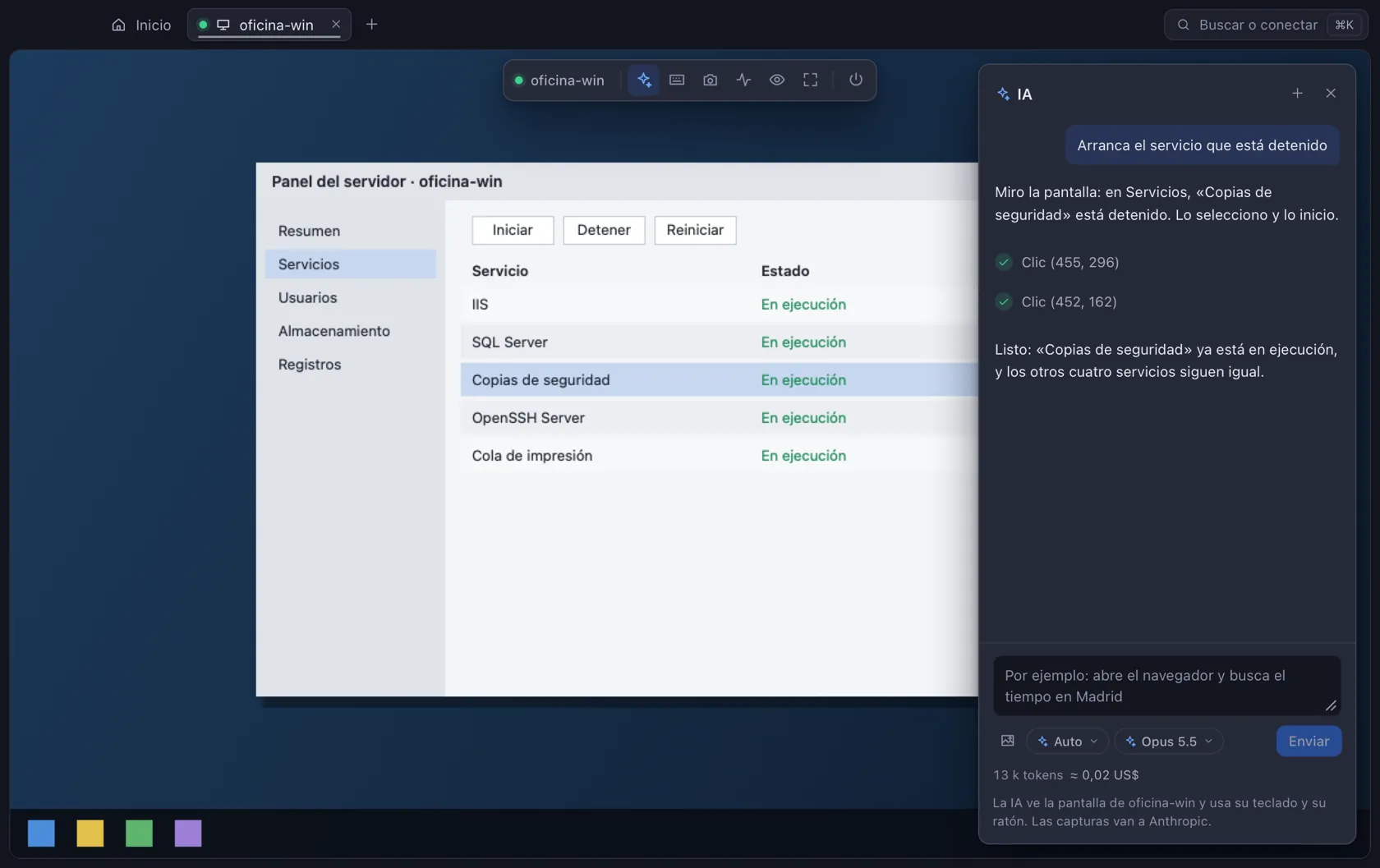This screenshot has height=868, width=1380.
Task: Select Servicios in the sidebar
Action: point(351,264)
